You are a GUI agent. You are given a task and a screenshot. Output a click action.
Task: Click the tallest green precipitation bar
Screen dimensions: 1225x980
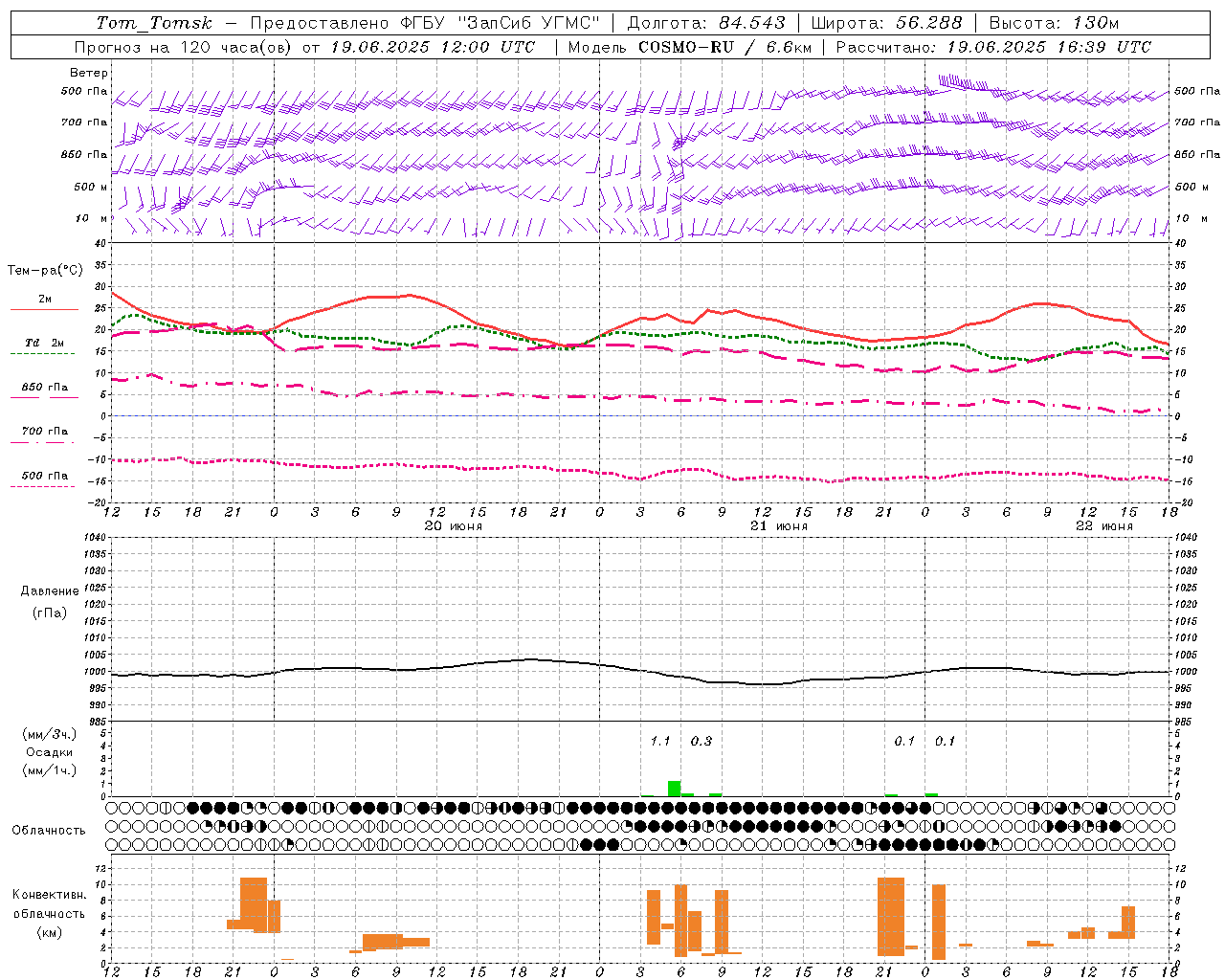click(x=675, y=789)
